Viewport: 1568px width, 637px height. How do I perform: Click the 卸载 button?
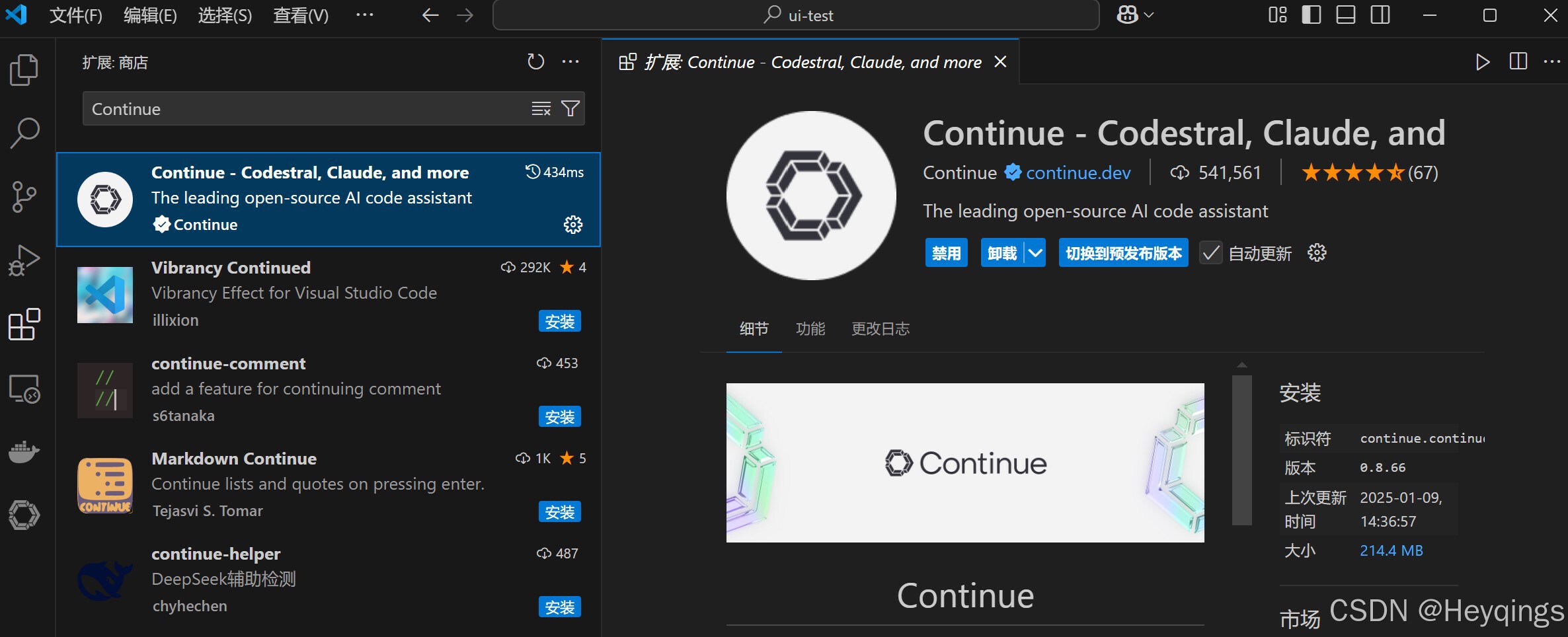point(1002,253)
